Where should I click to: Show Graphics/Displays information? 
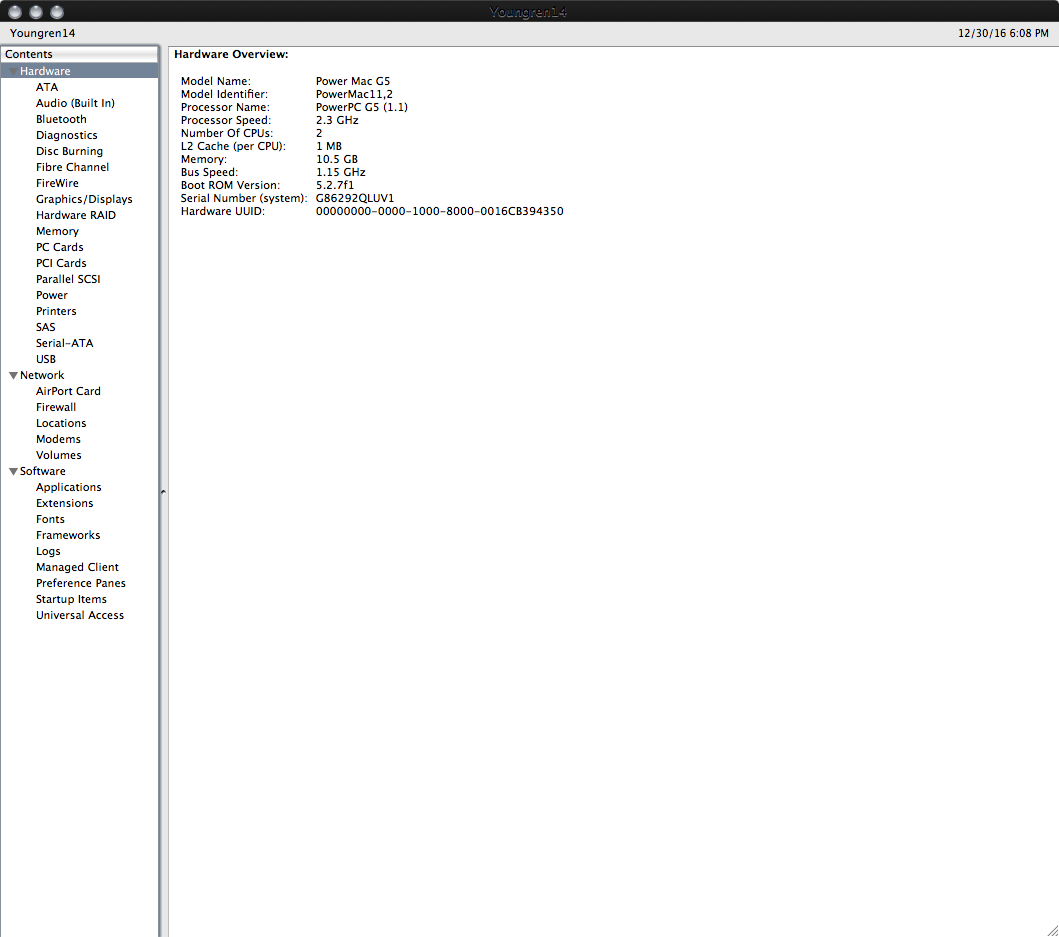[x=84, y=199]
